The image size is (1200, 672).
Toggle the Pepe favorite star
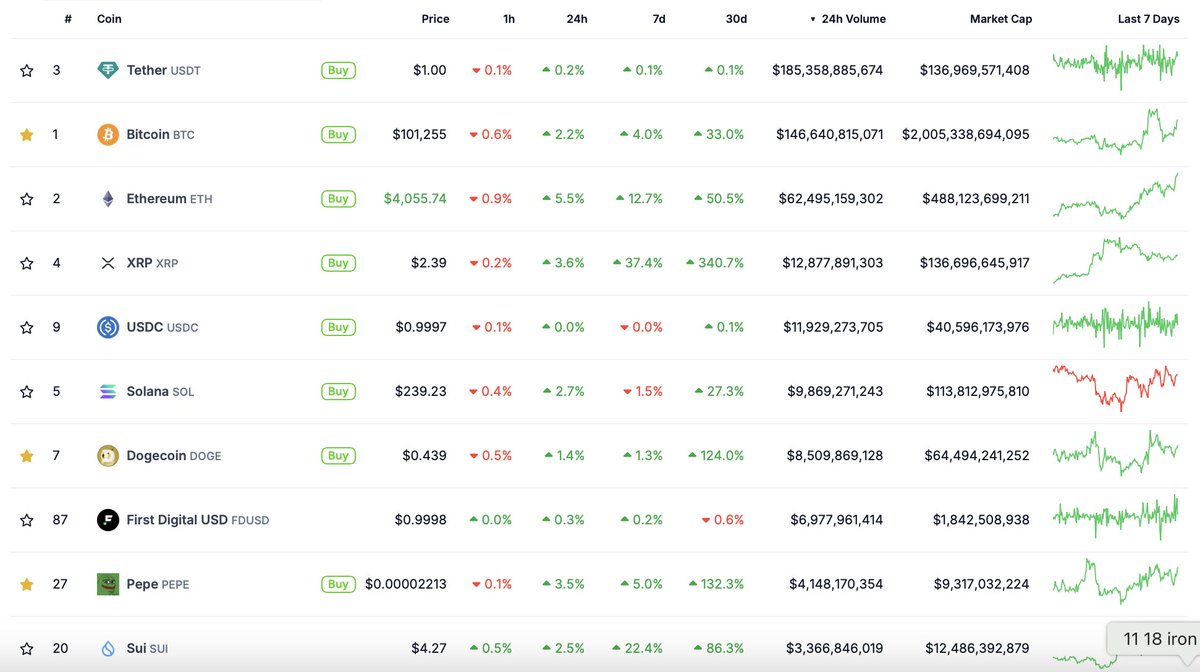[27, 584]
